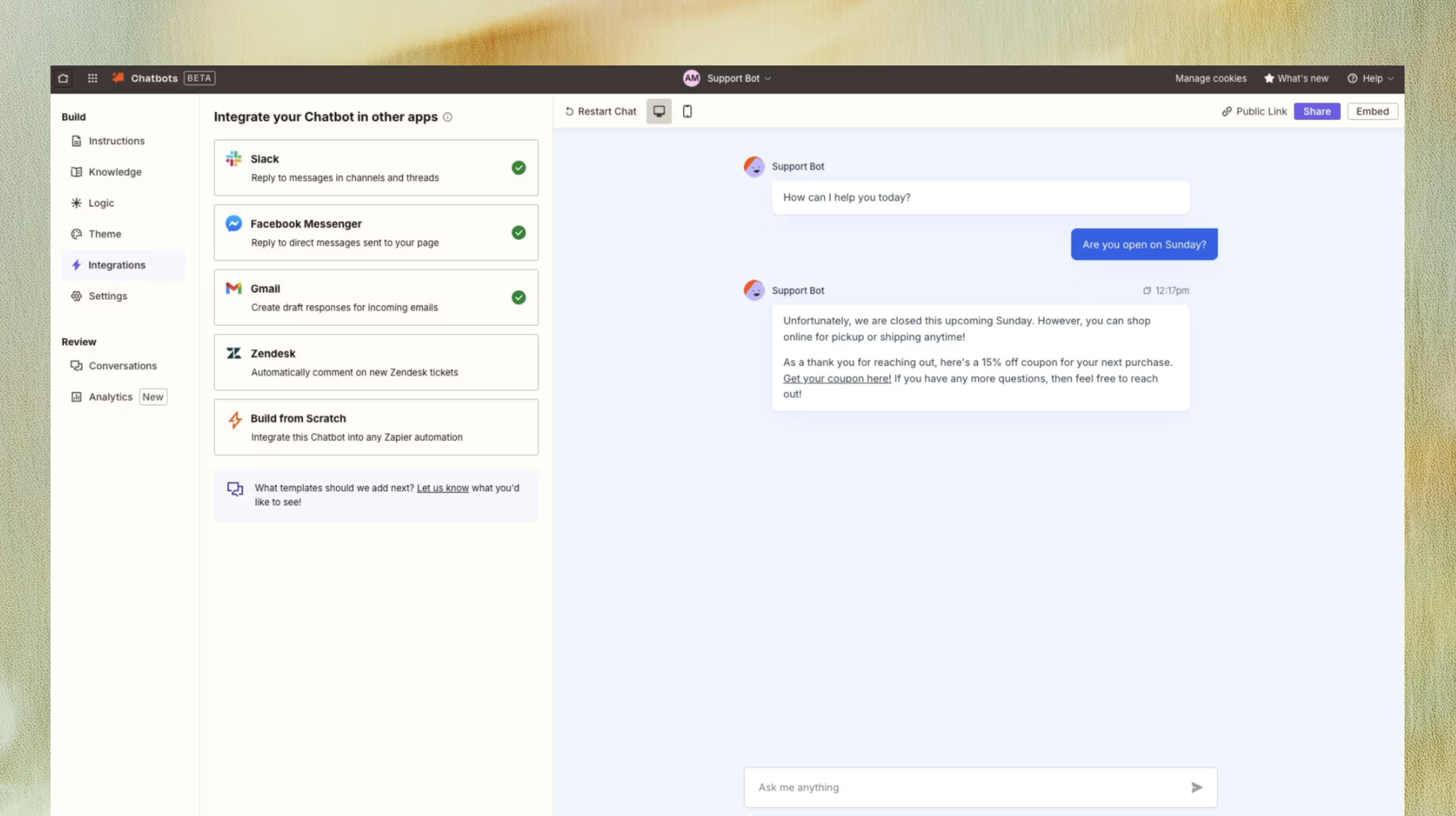Screen dimensions: 1456x816
Task: Click the "Ask me anything" input field
Action: coord(882,787)
